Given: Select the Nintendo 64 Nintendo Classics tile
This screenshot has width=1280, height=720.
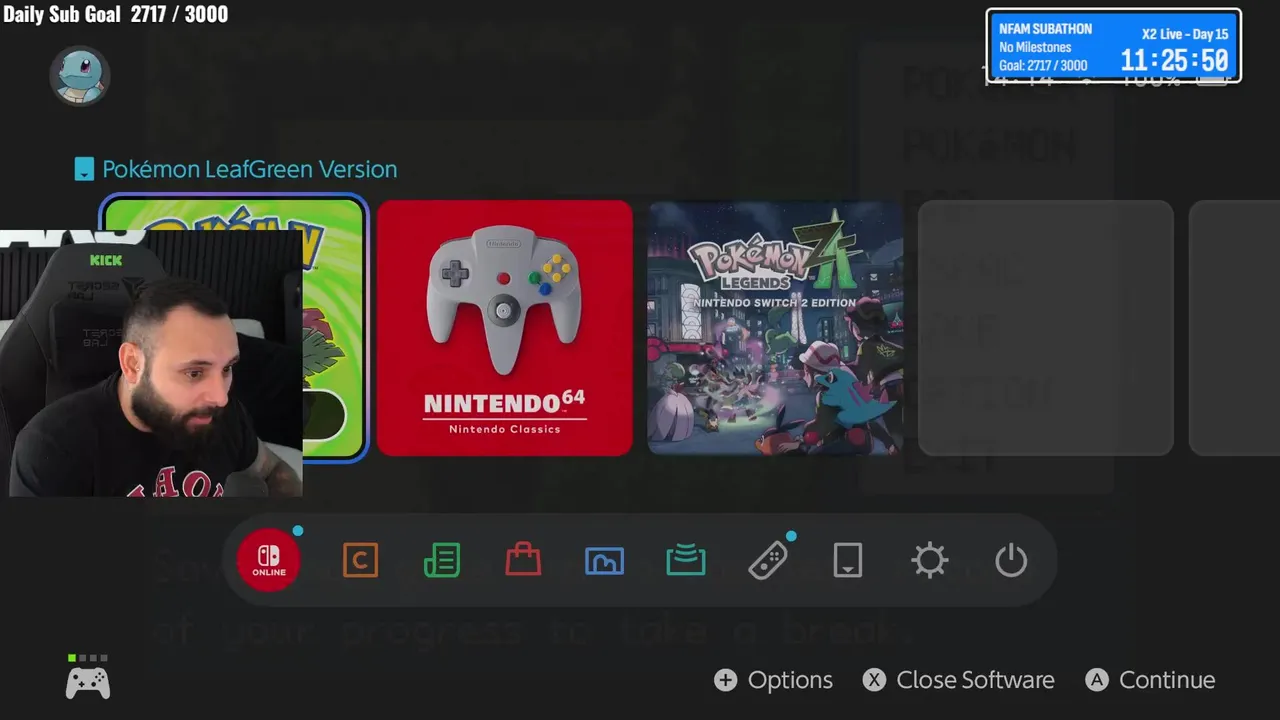Looking at the screenshot, I should (x=505, y=328).
